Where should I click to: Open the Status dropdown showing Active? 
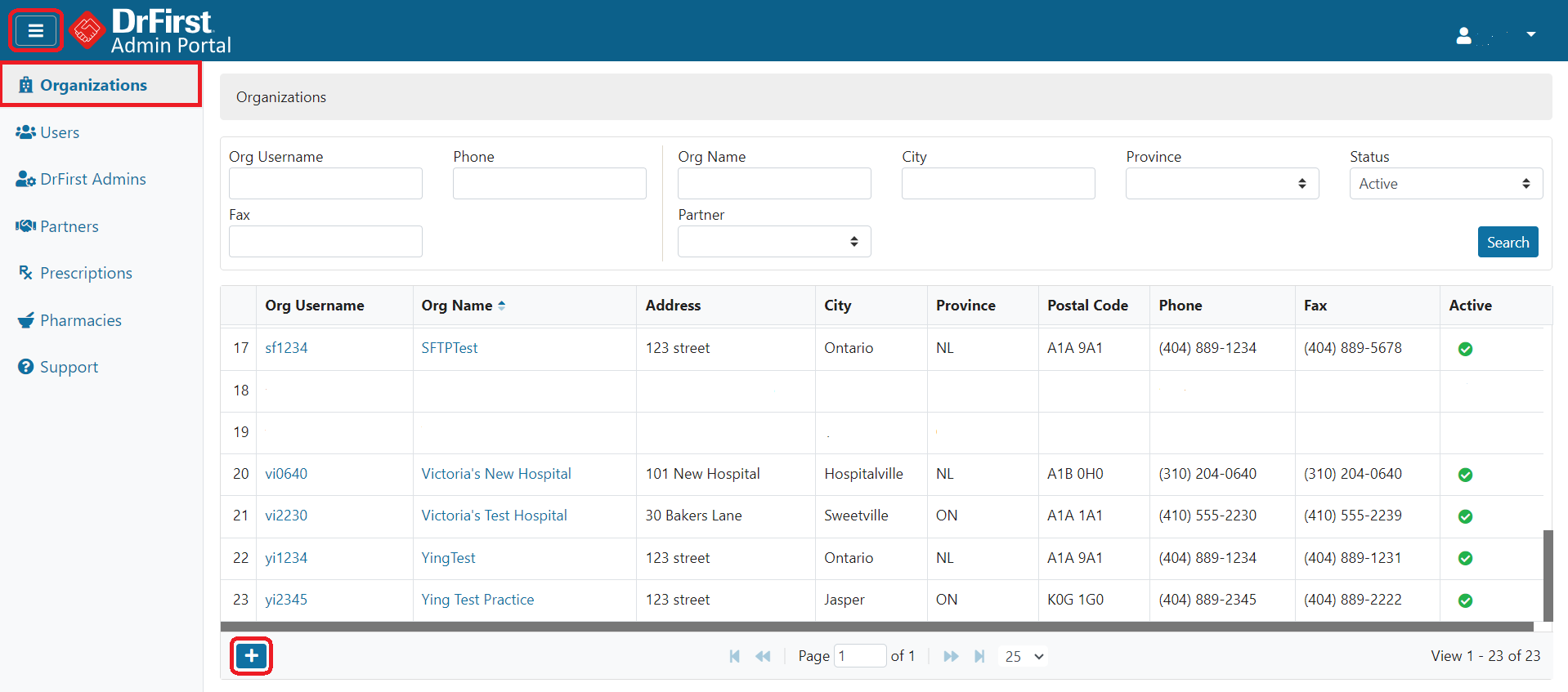tap(1445, 184)
